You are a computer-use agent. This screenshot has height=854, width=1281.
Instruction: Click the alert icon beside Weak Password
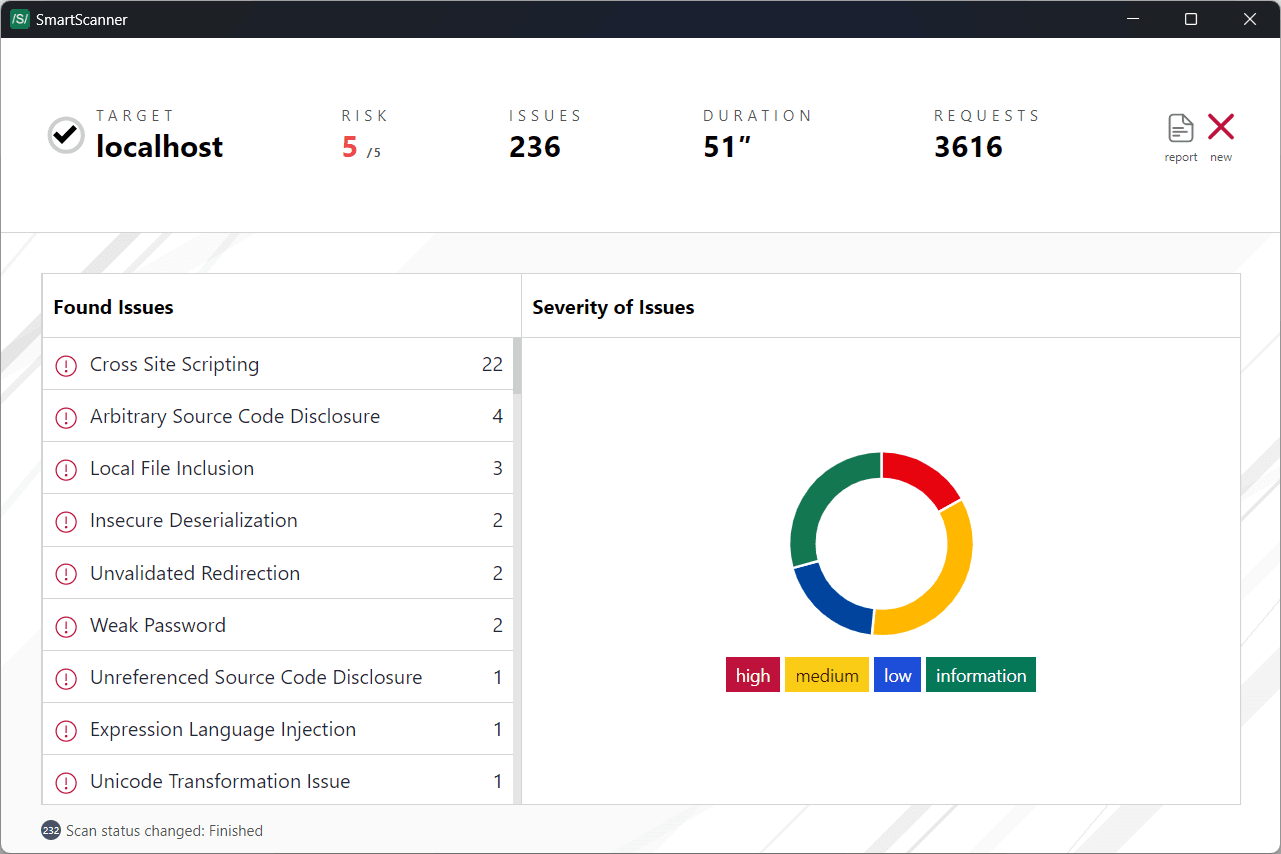click(x=66, y=626)
